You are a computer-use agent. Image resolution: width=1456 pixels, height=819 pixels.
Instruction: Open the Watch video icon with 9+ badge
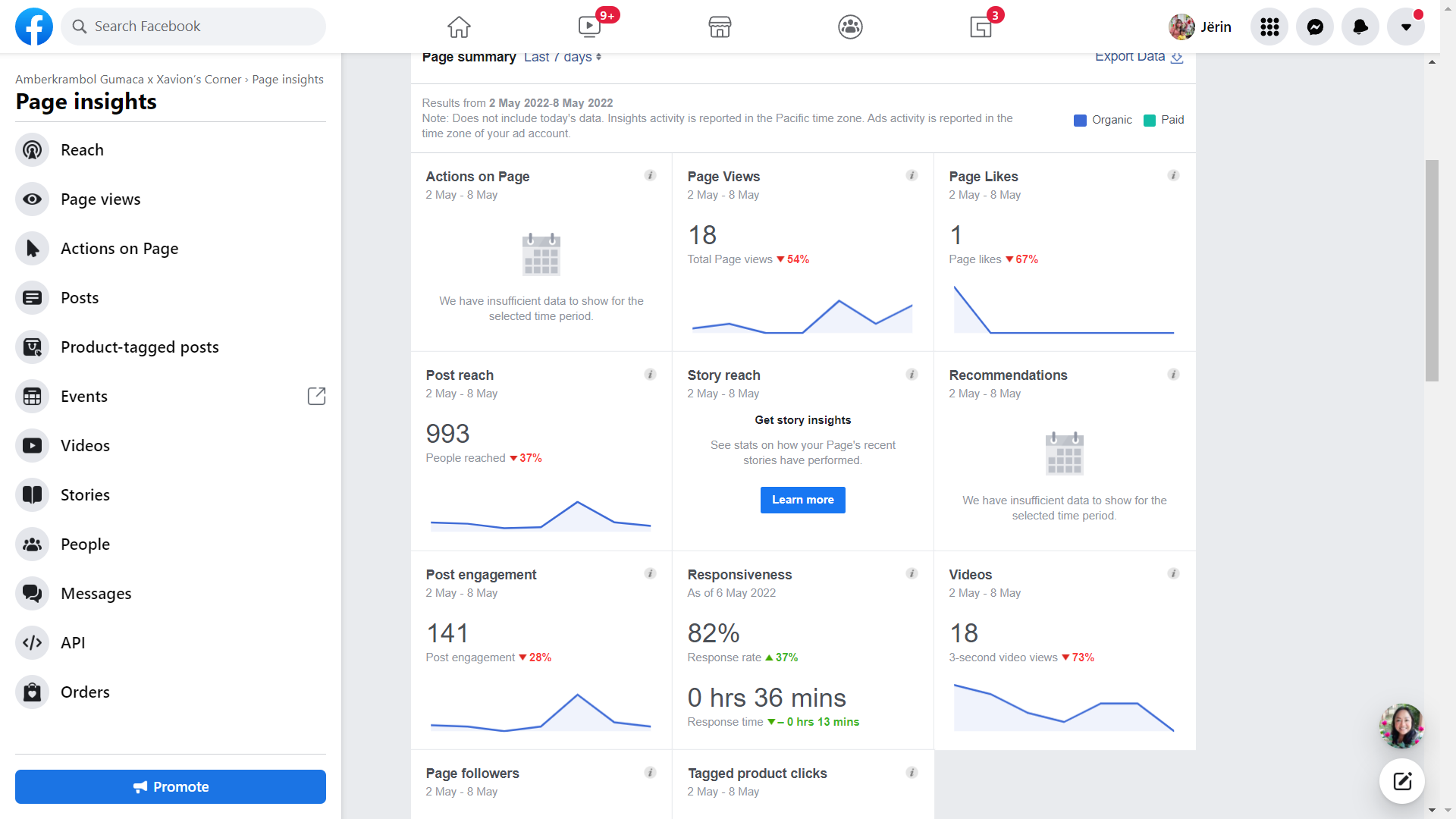589,27
